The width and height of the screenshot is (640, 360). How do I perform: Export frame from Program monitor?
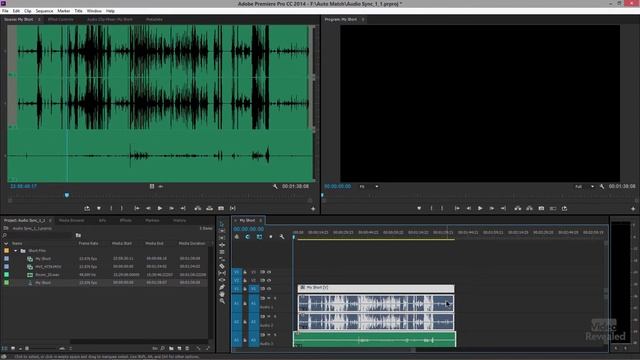pos(541,208)
